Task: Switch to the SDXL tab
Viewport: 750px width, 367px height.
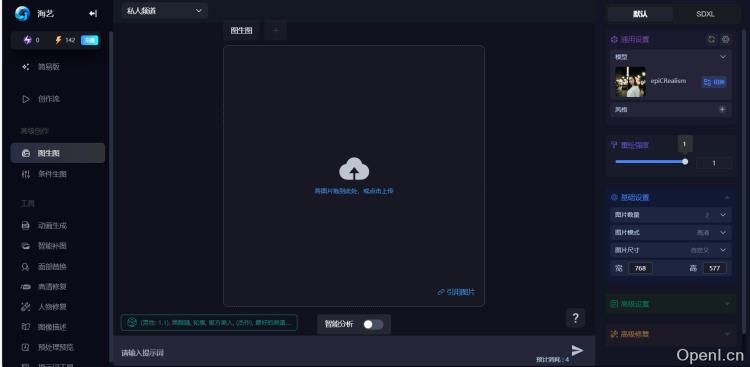Action: [x=706, y=14]
